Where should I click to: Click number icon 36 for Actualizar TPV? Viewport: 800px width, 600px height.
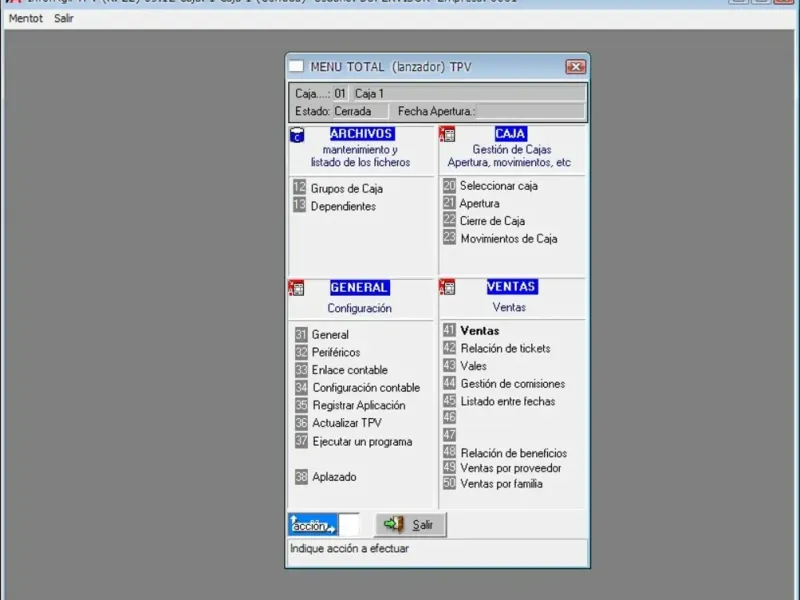tap(301, 423)
